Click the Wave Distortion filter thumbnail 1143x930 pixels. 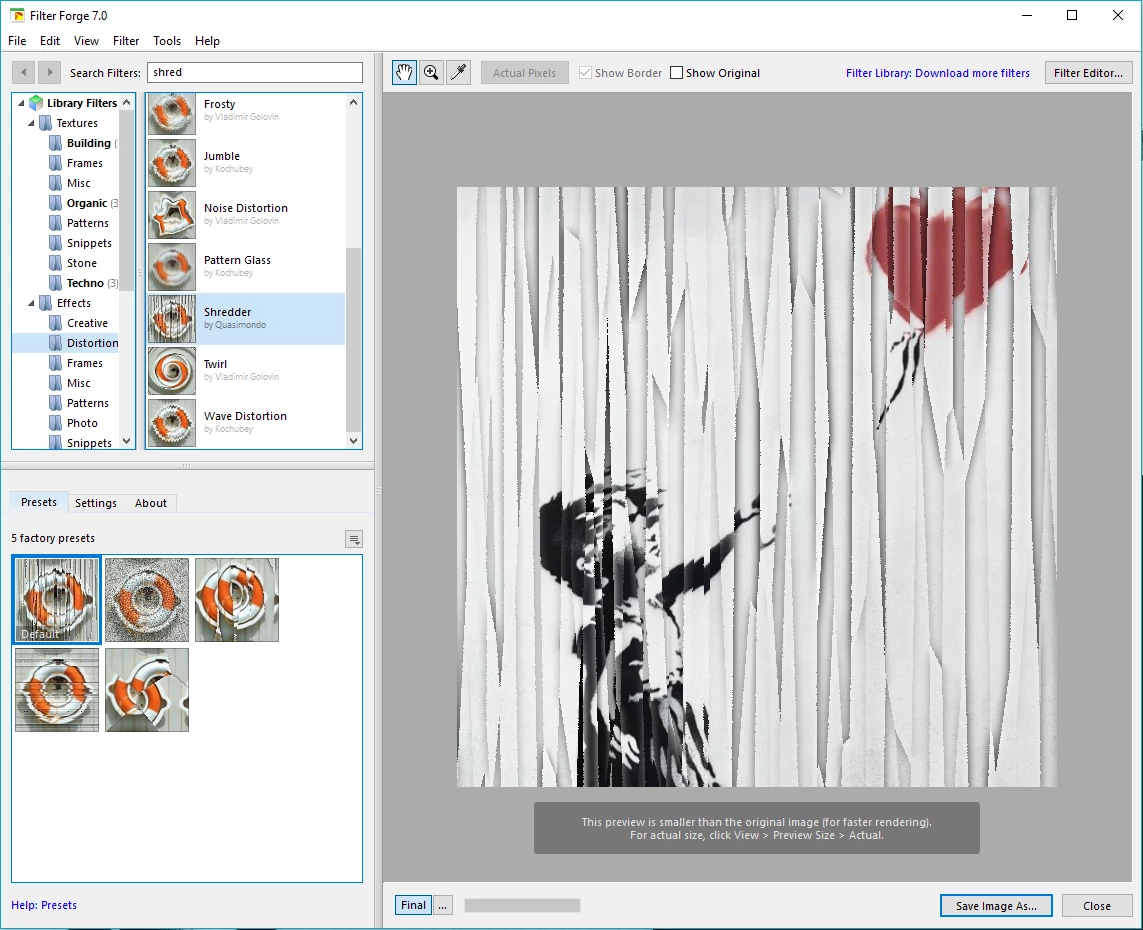point(172,423)
